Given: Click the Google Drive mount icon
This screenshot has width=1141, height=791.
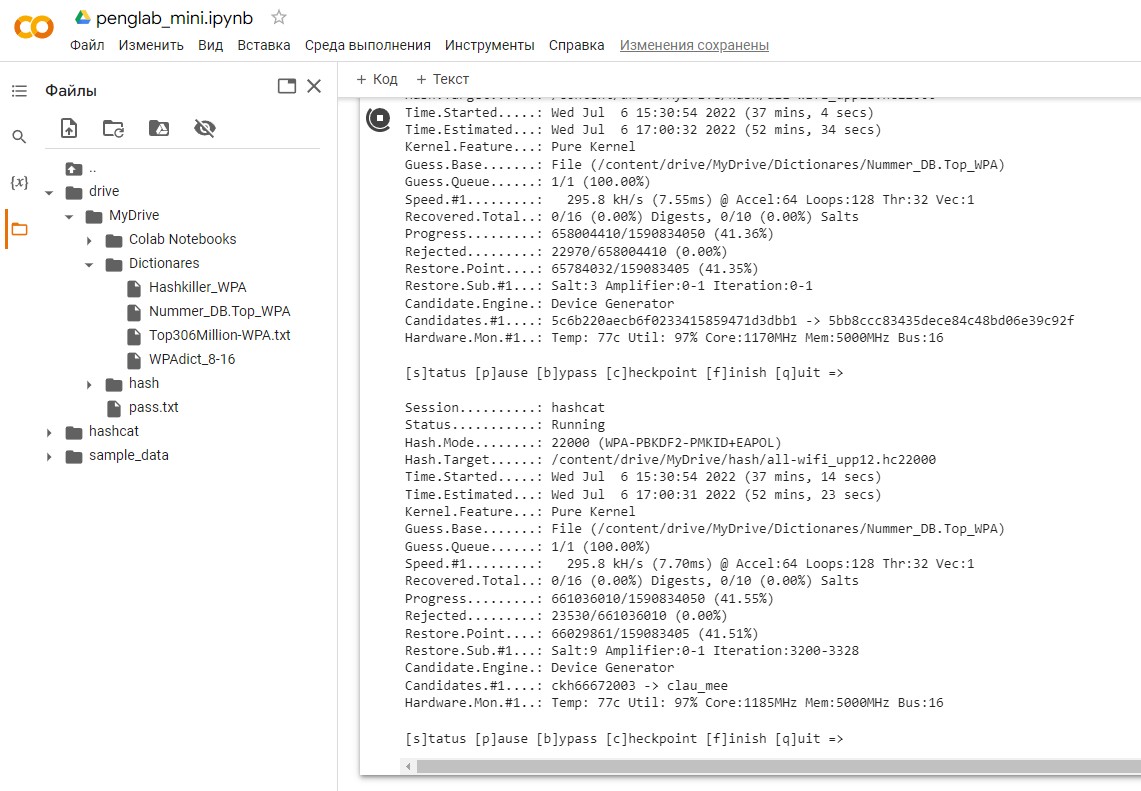Looking at the screenshot, I should pos(159,128).
